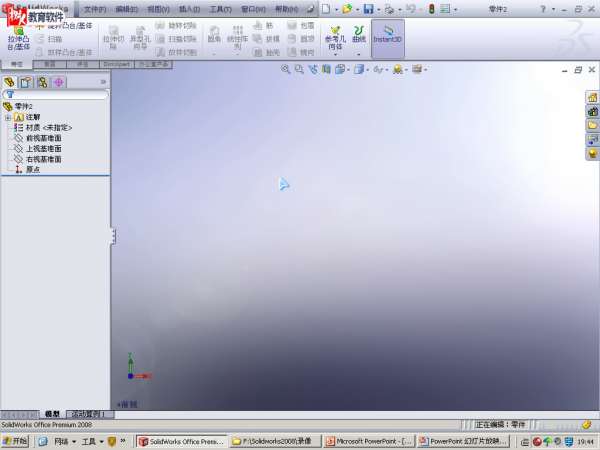600x450 pixels.
Task: Click the Dome (圆顶) feature tool
Action: point(301,39)
